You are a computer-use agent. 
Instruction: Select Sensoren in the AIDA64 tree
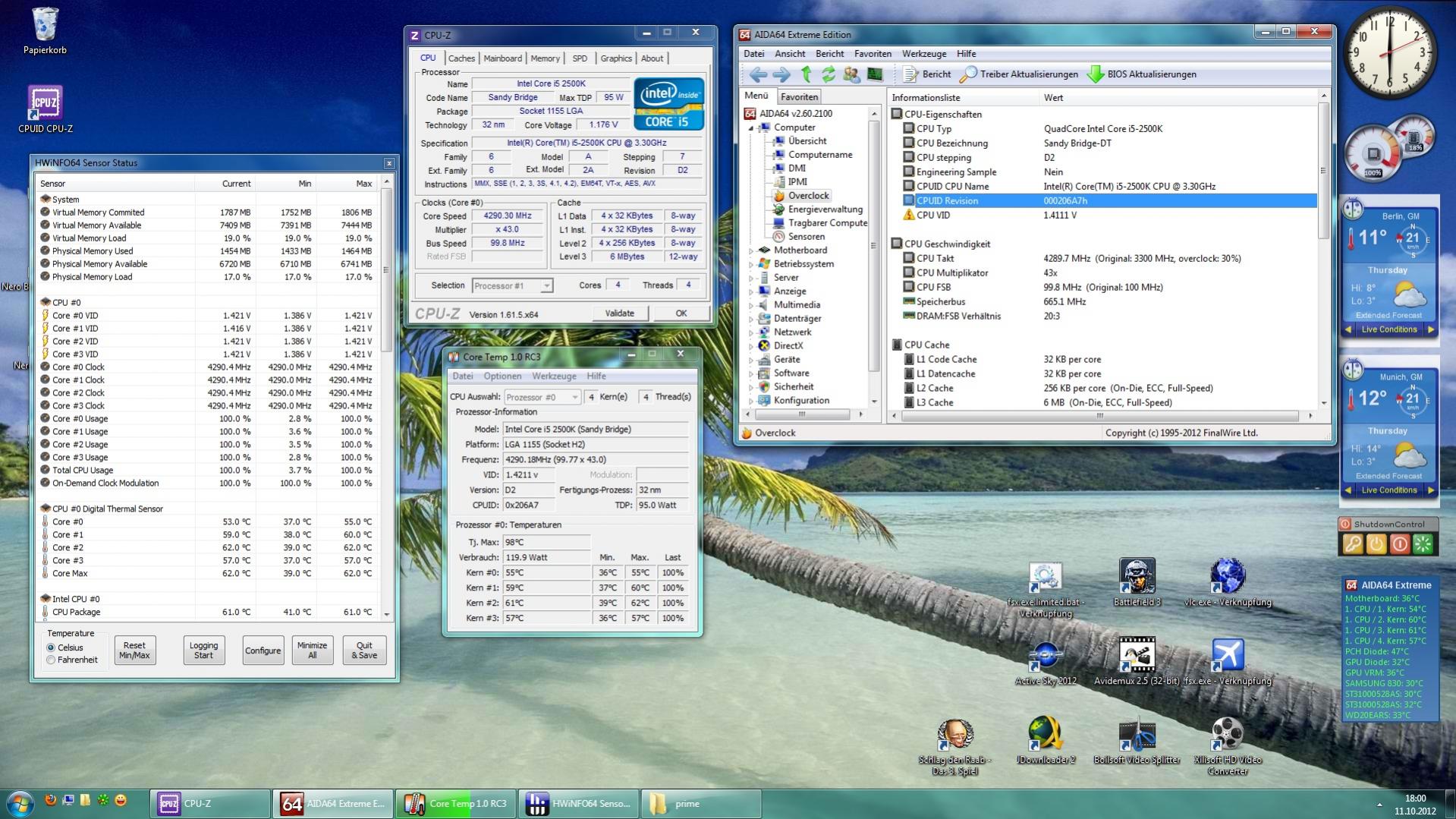(x=806, y=237)
